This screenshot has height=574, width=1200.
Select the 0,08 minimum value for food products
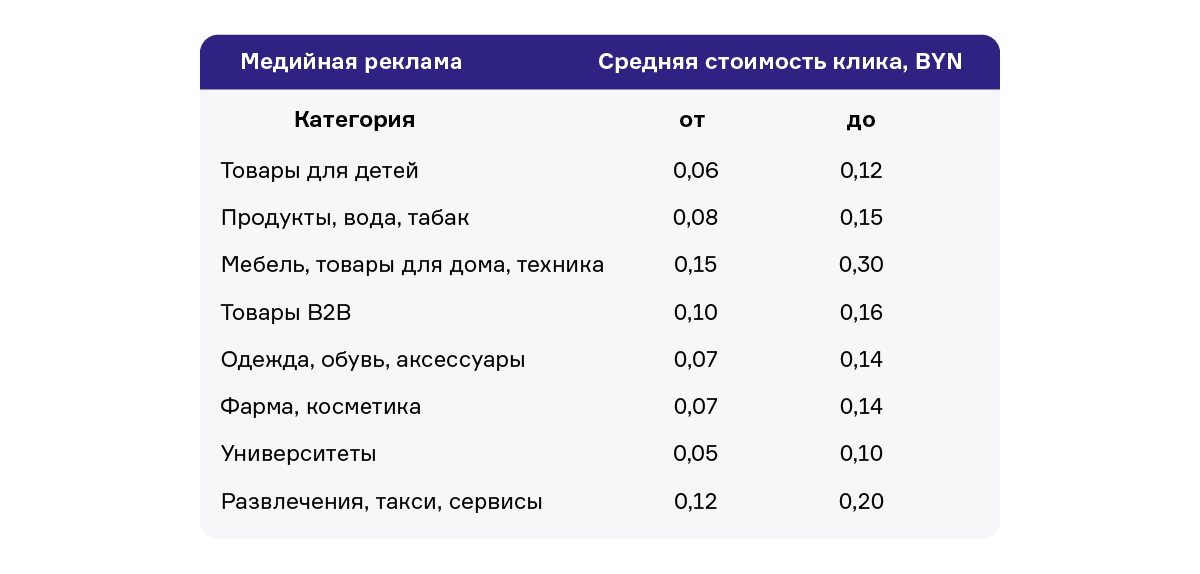pyautogui.click(x=696, y=218)
